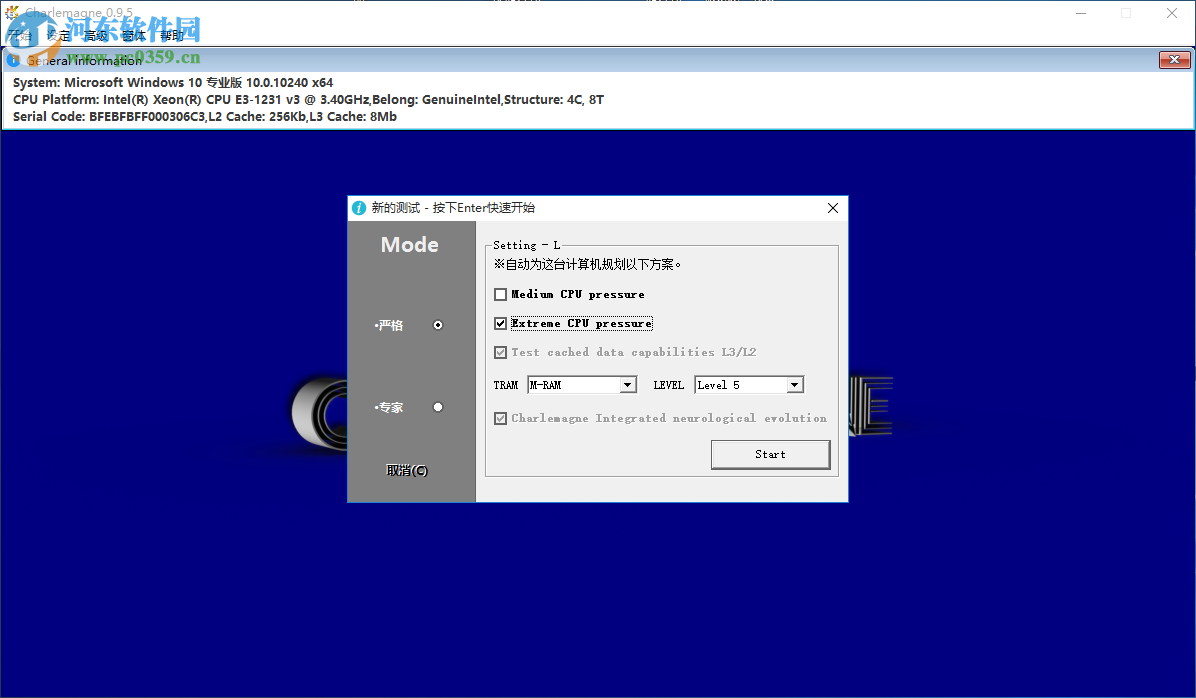Close the new test dialog
This screenshot has height=698, width=1196.
[833, 208]
